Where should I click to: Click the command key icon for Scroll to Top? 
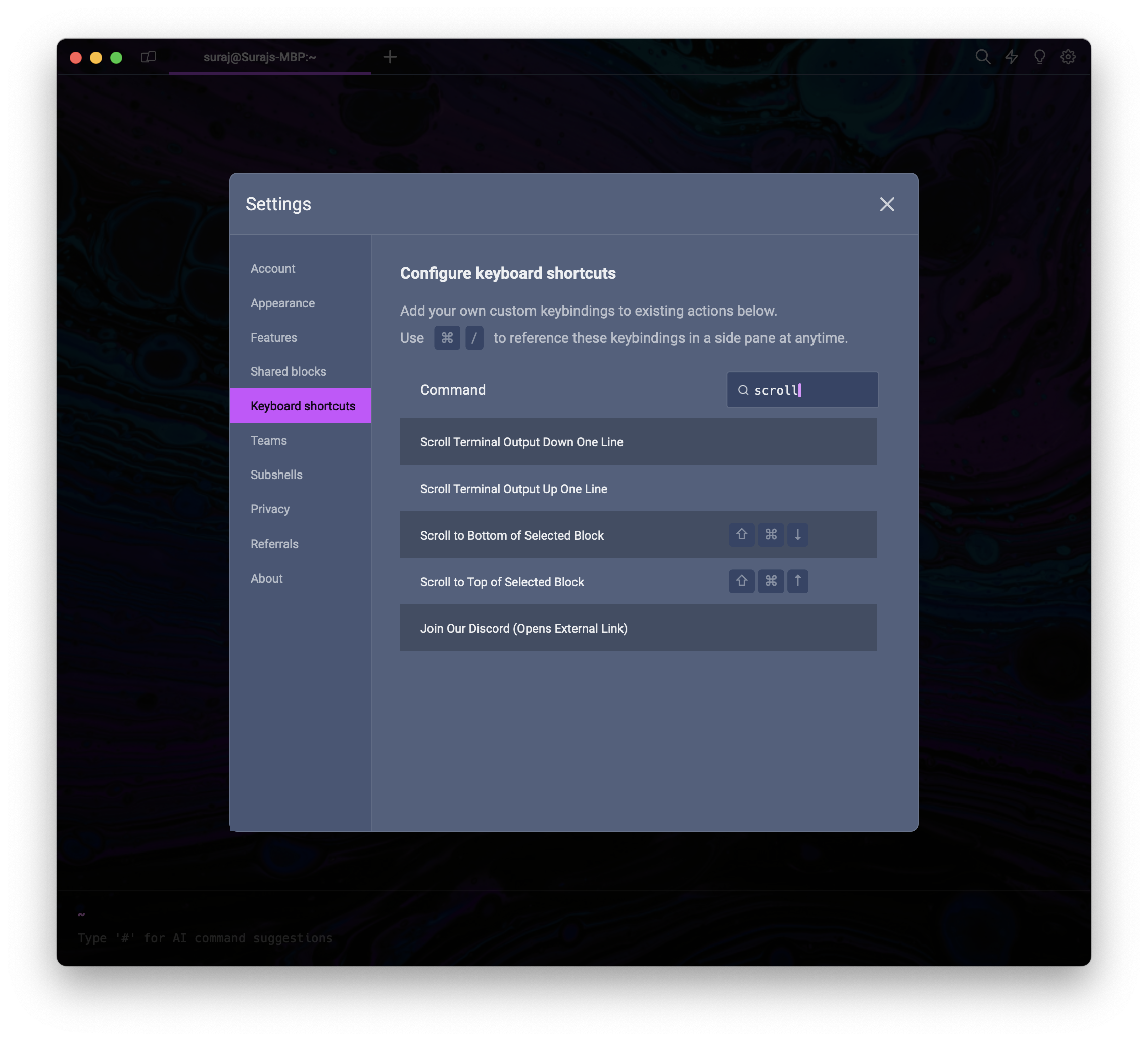771,581
